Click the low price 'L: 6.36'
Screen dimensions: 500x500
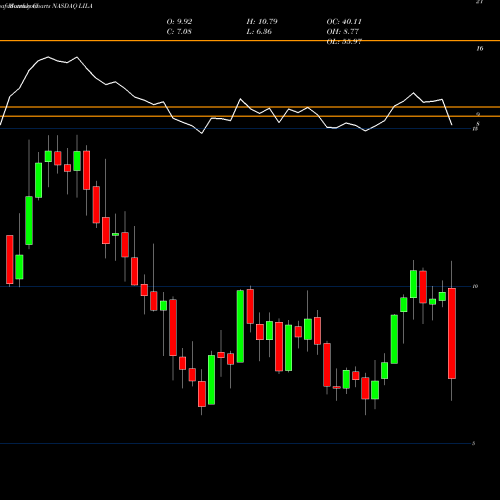click(x=259, y=32)
